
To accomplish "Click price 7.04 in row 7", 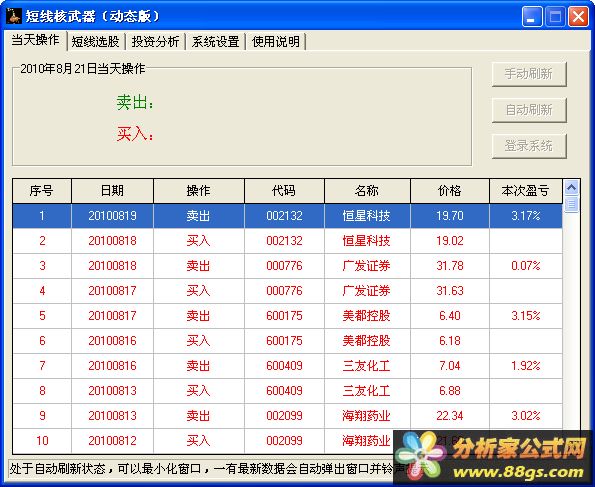I will click(450, 366).
